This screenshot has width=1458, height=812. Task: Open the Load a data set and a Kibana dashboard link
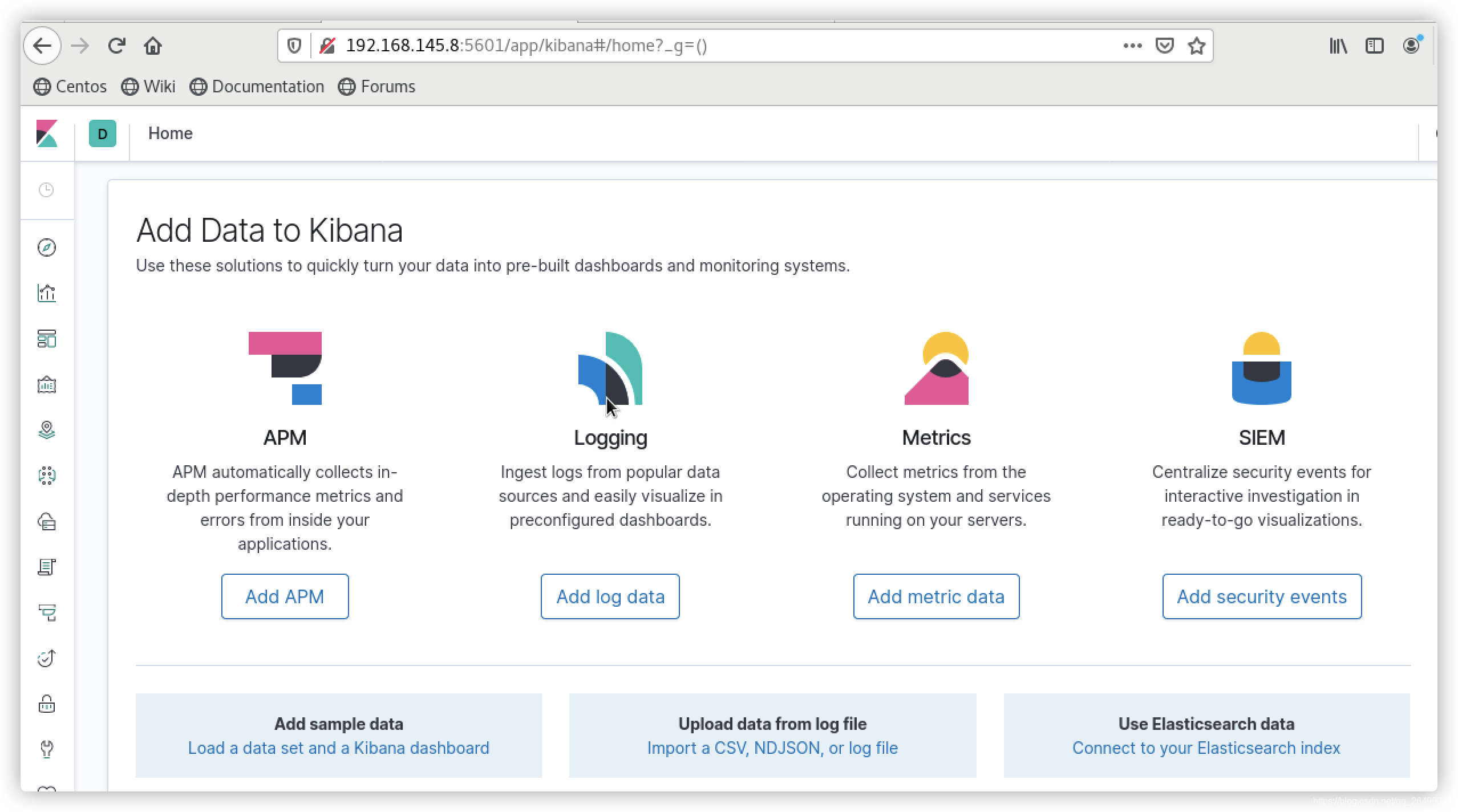pos(338,748)
